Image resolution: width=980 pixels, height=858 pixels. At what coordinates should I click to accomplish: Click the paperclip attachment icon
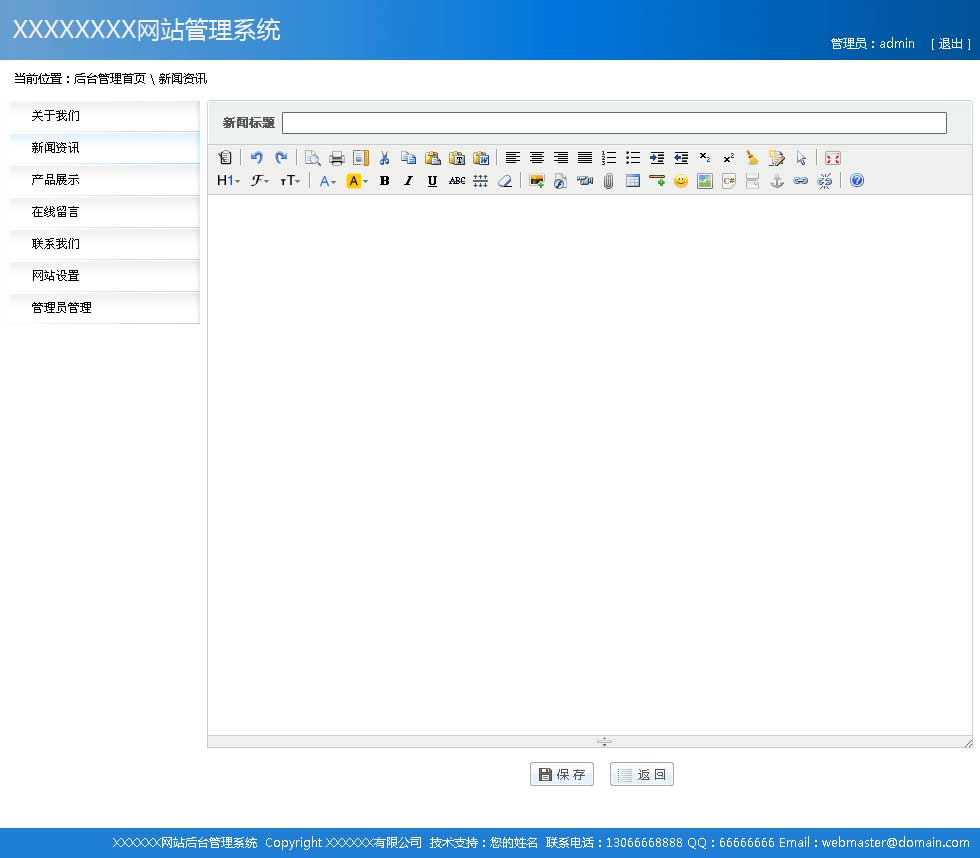[608, 181]
